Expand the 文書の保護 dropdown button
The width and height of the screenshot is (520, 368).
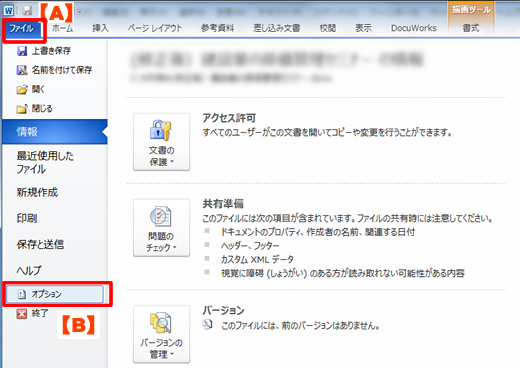(x=162, y=142)
